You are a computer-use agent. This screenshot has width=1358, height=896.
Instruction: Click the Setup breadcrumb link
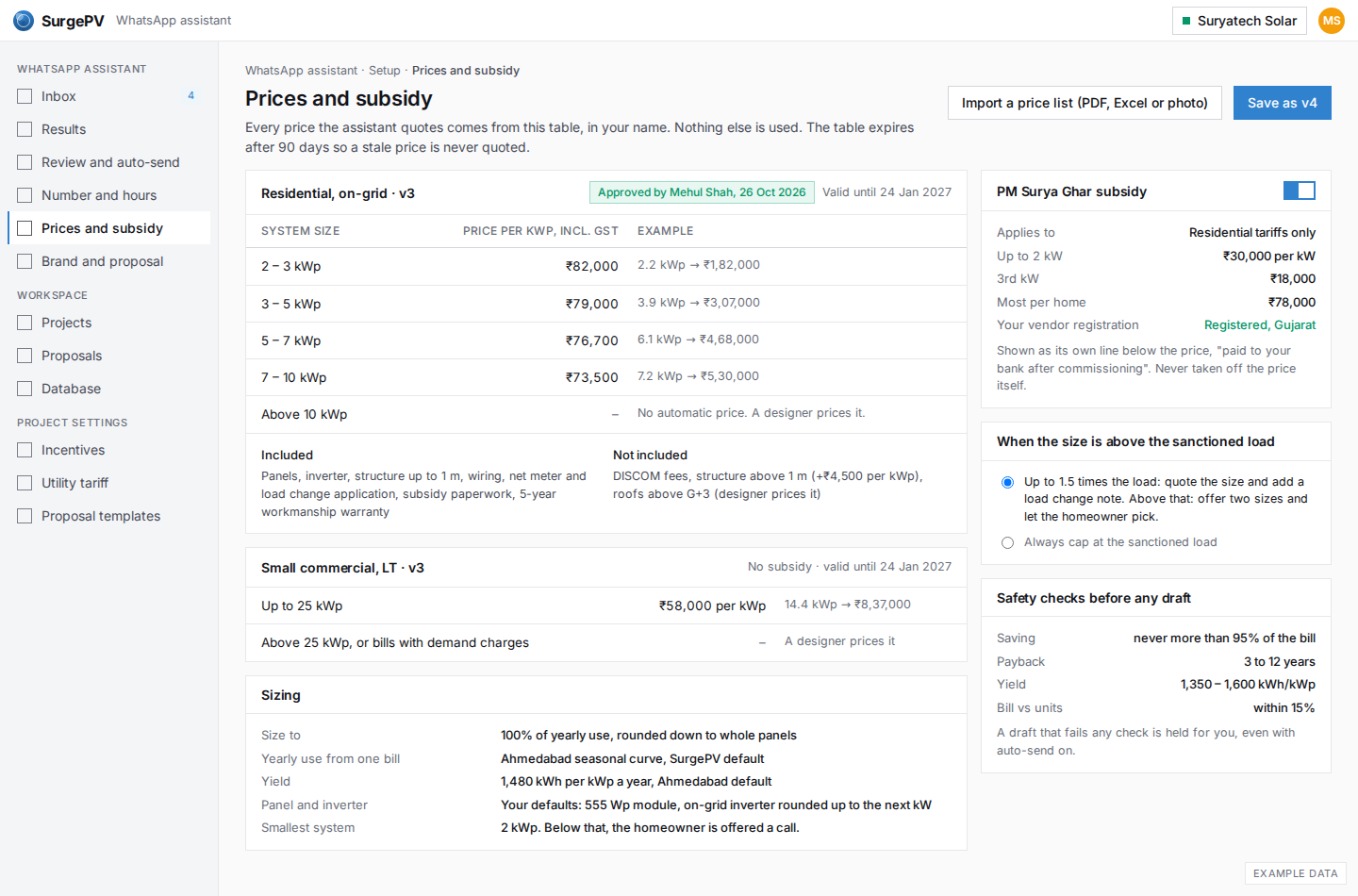tap(385, 71)
